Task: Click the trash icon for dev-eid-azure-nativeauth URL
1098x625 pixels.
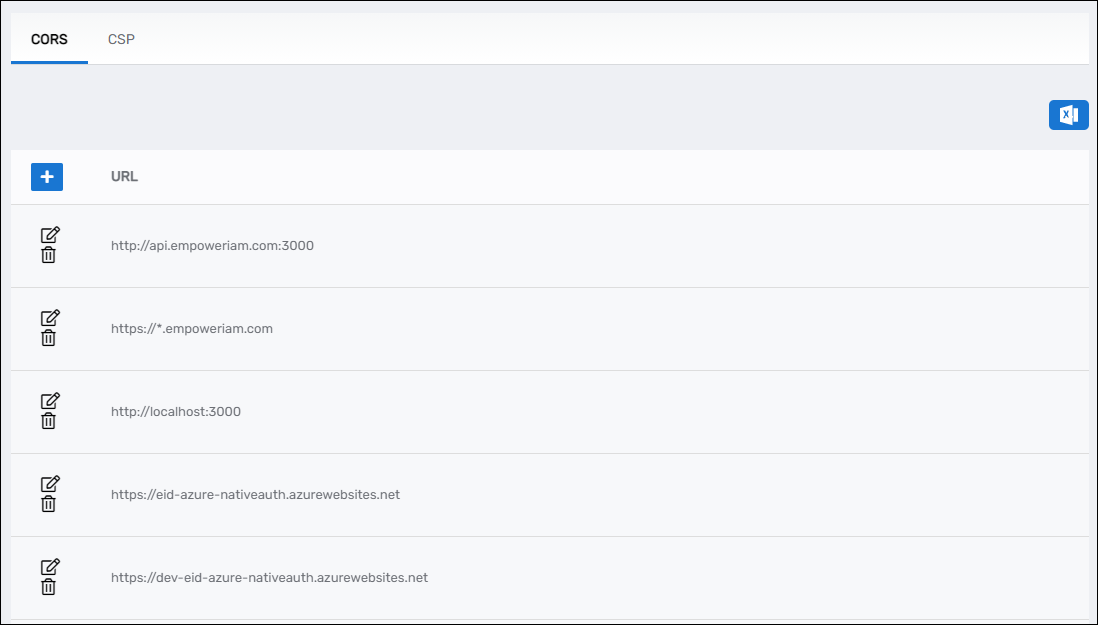Action: coord(48,588)
